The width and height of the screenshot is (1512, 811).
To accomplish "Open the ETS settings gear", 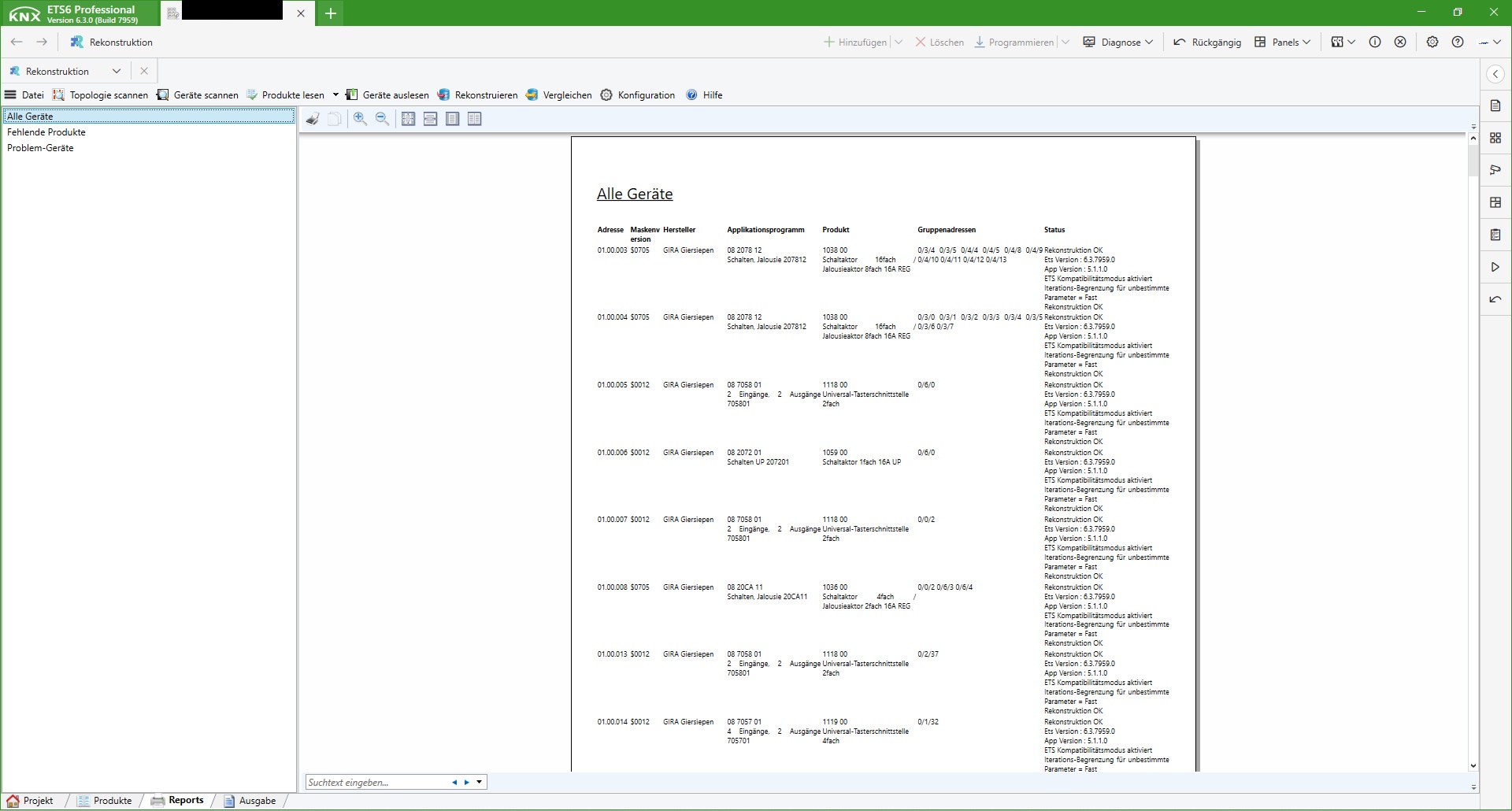I will click(1432, 43).
